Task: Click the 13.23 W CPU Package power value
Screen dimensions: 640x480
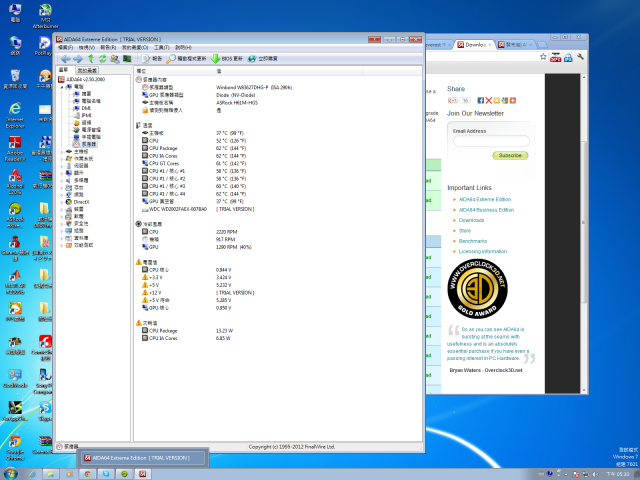Action: pyautogui.click(x=223, y=331)
